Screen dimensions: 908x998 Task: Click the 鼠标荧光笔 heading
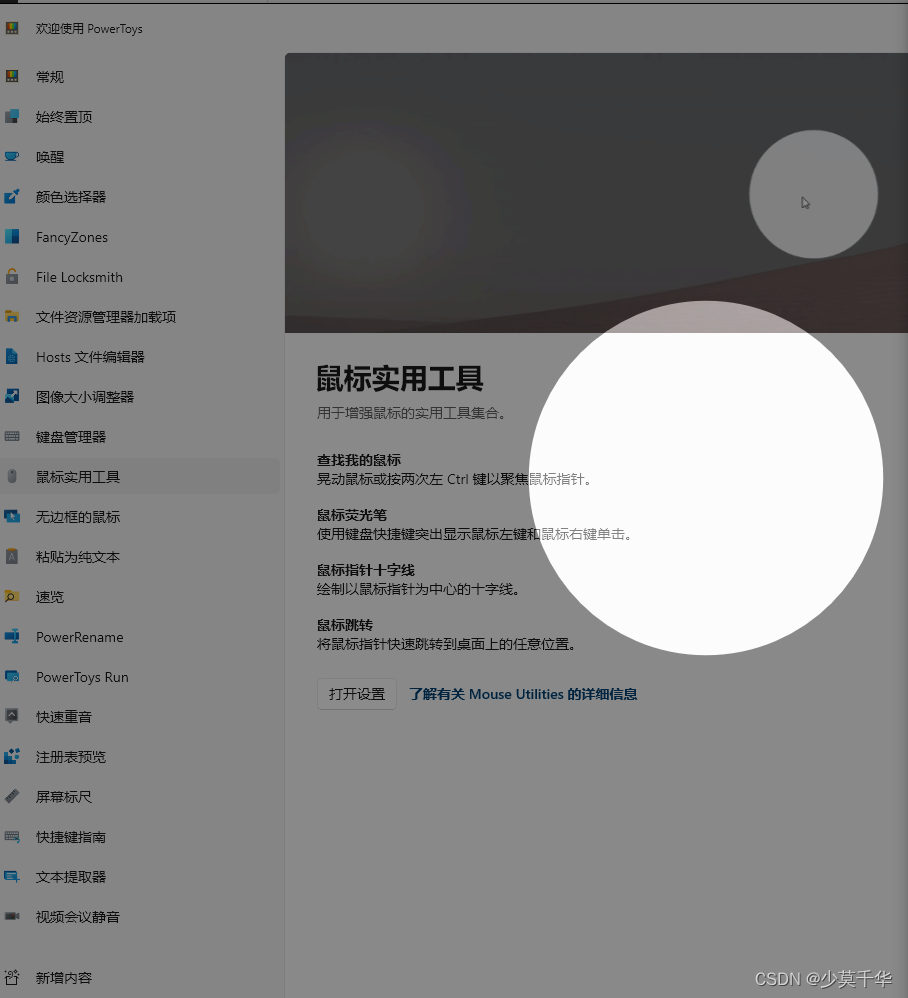[352, 515]
